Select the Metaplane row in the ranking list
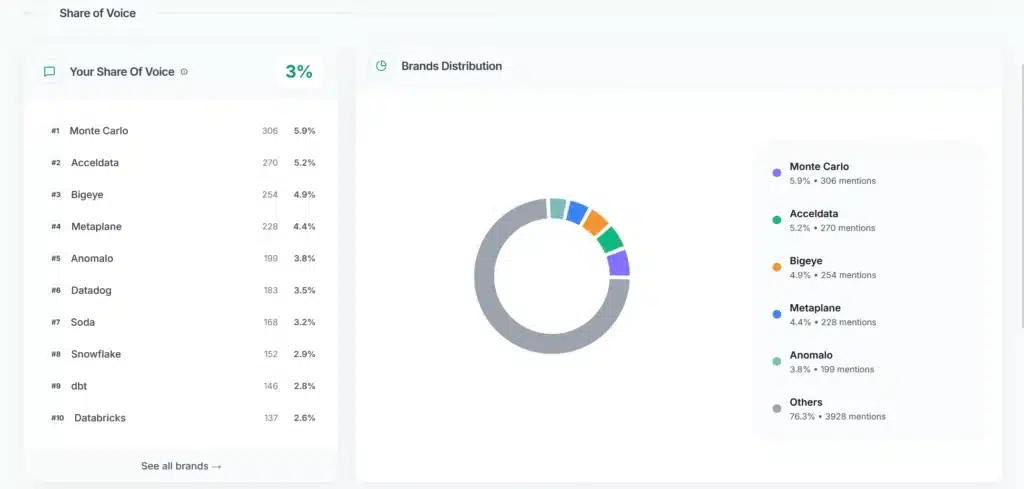 pos(183,227)
